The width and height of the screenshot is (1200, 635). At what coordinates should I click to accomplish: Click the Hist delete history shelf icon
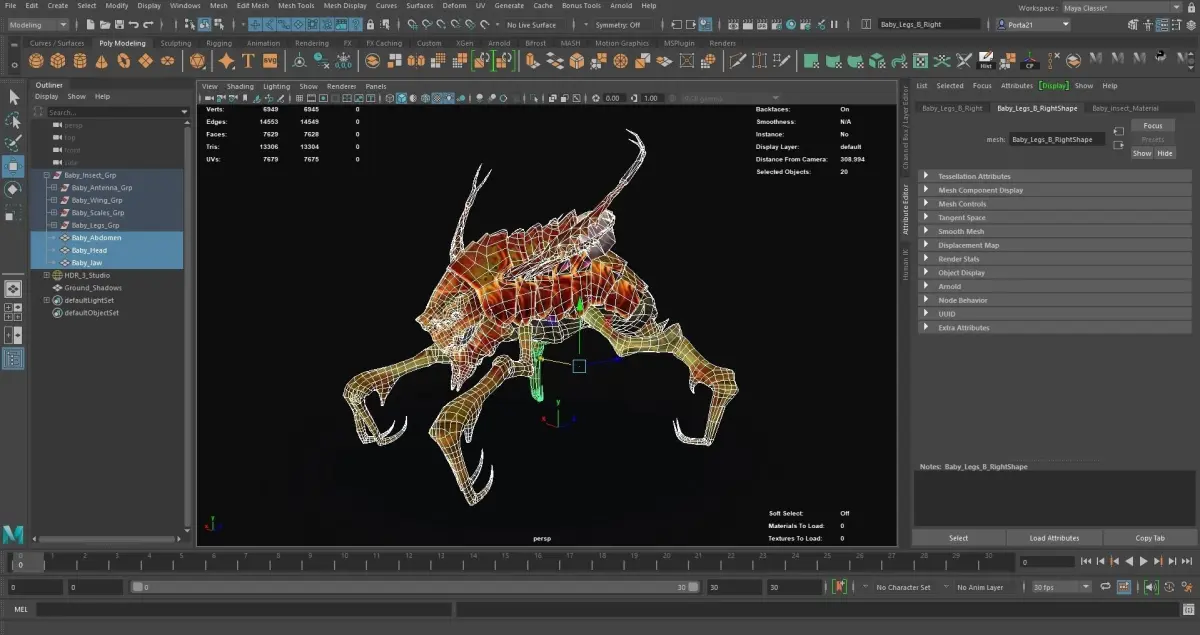985,61
